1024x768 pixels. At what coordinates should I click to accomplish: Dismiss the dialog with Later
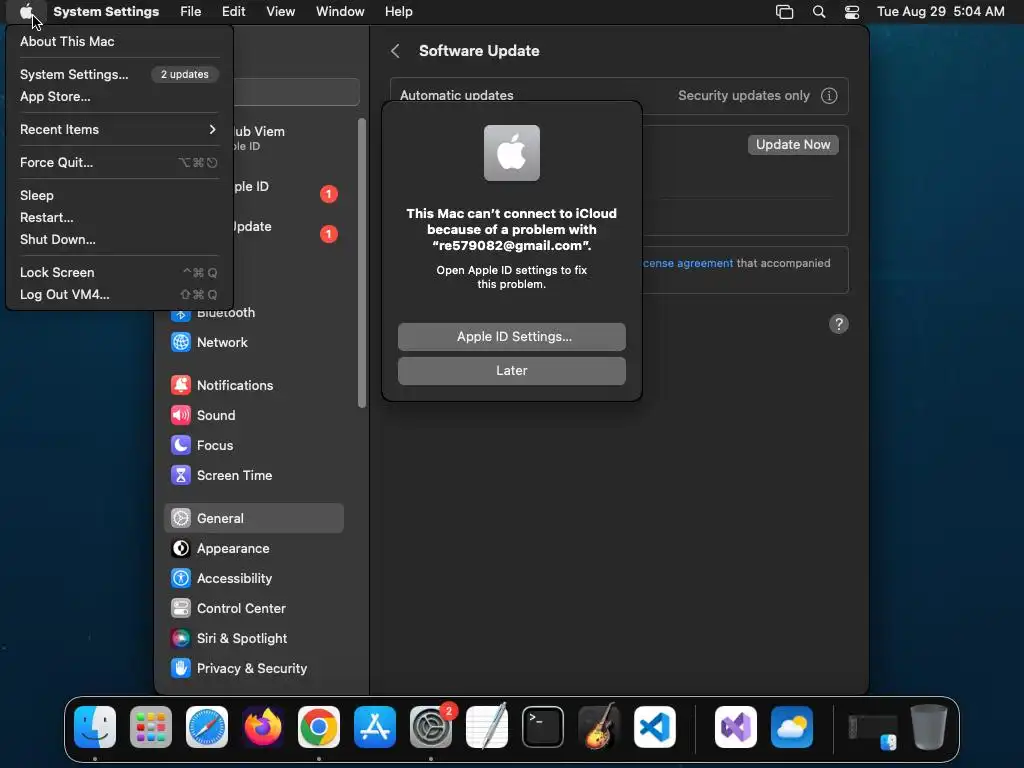[511, 371]
